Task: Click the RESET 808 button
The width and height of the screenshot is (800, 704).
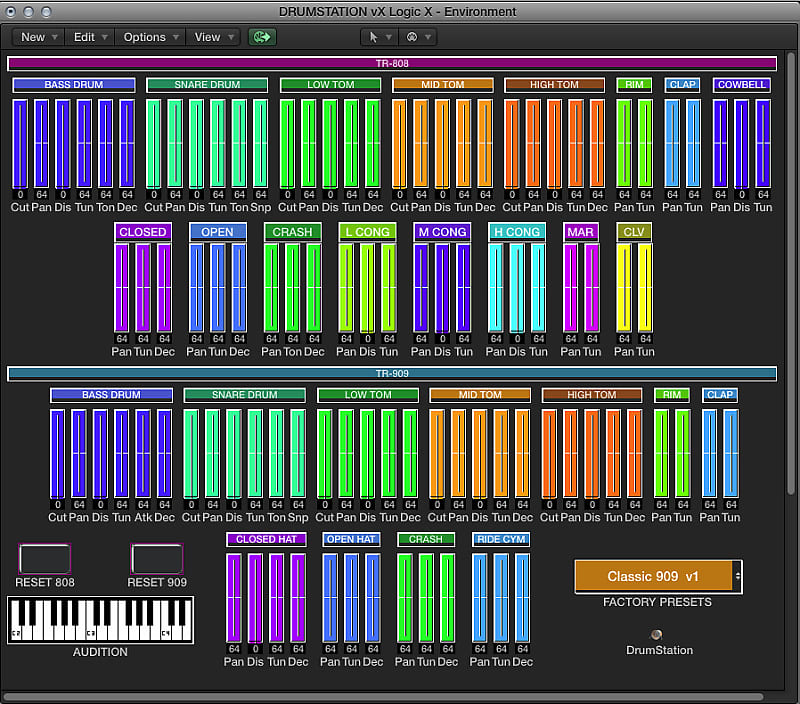Action: pos(44,560)
